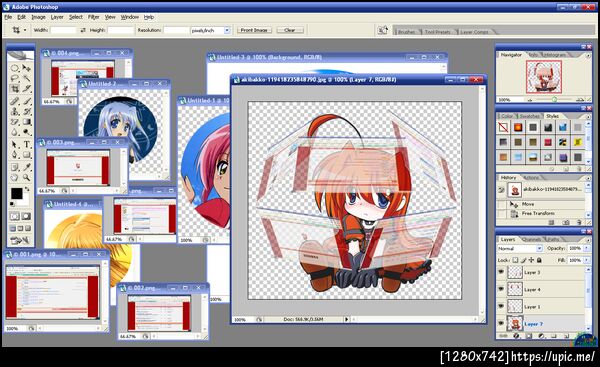
Task: Select the History Brush tool
Action: click(26, 111)
